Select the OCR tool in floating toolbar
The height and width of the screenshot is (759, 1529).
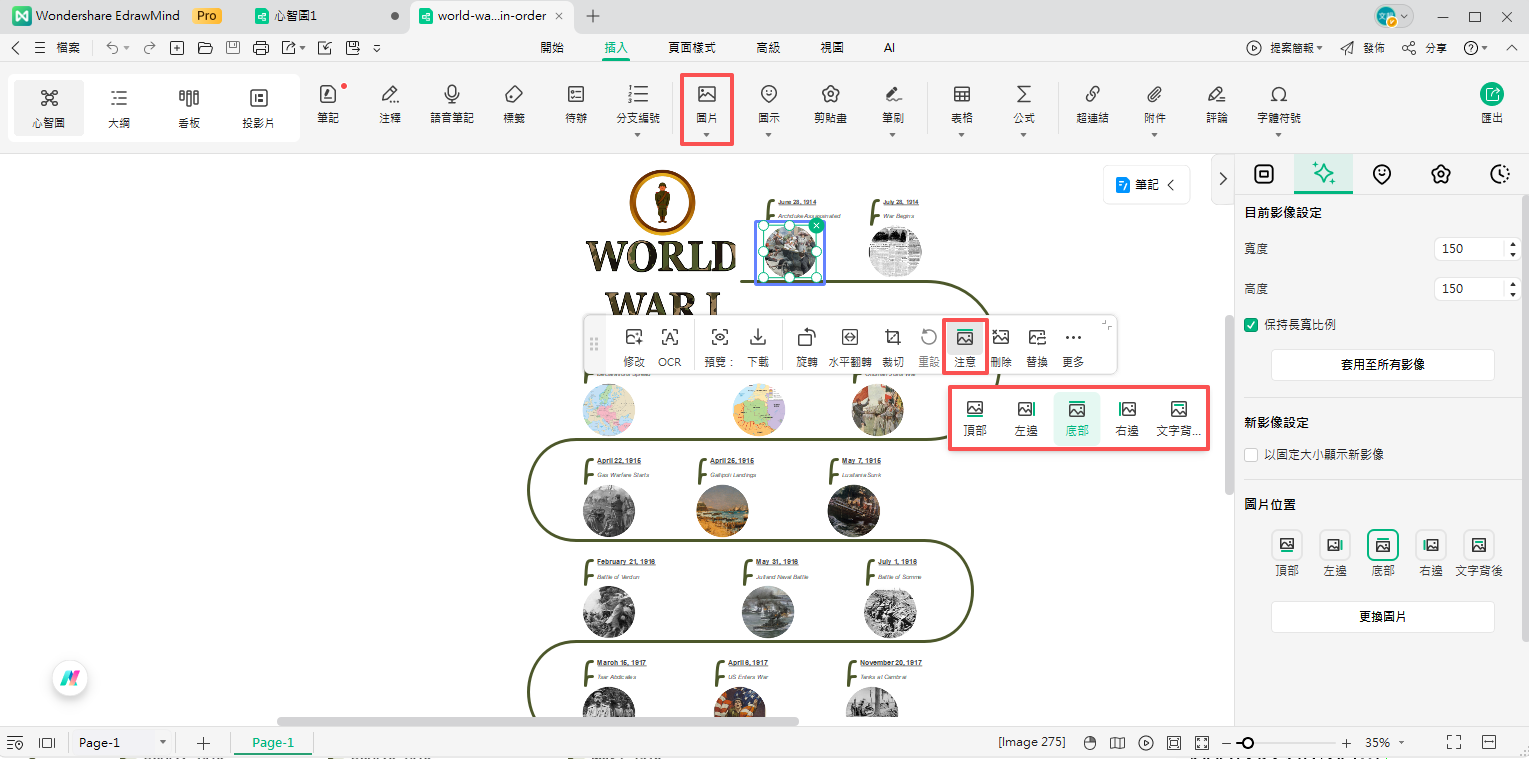[x=669, y=338]
